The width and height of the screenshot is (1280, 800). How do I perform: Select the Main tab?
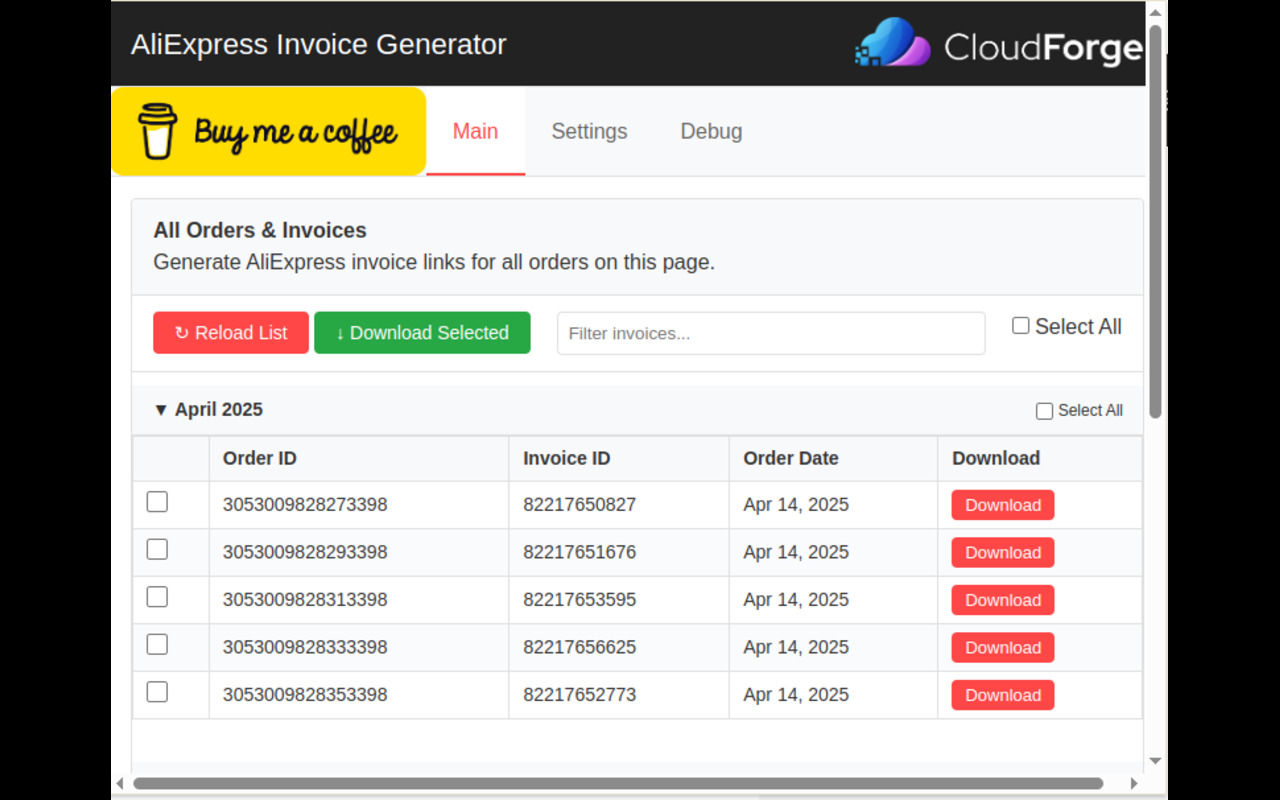pyautogui.click(x=475, y=131)
